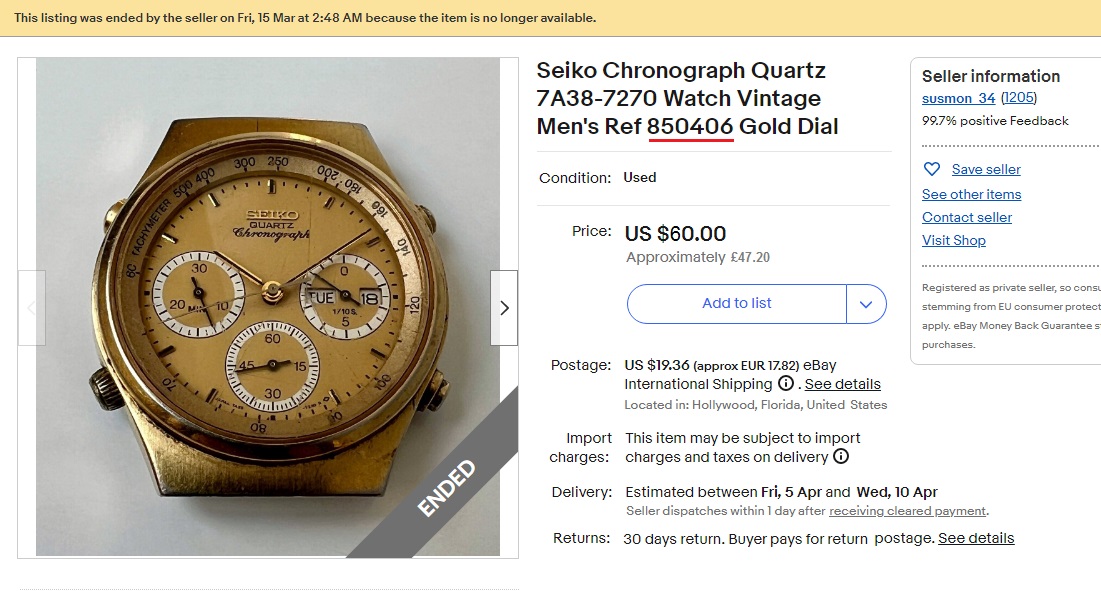Click the info icon next to import charges
The image size is (1101, 591).
point(841,457)
